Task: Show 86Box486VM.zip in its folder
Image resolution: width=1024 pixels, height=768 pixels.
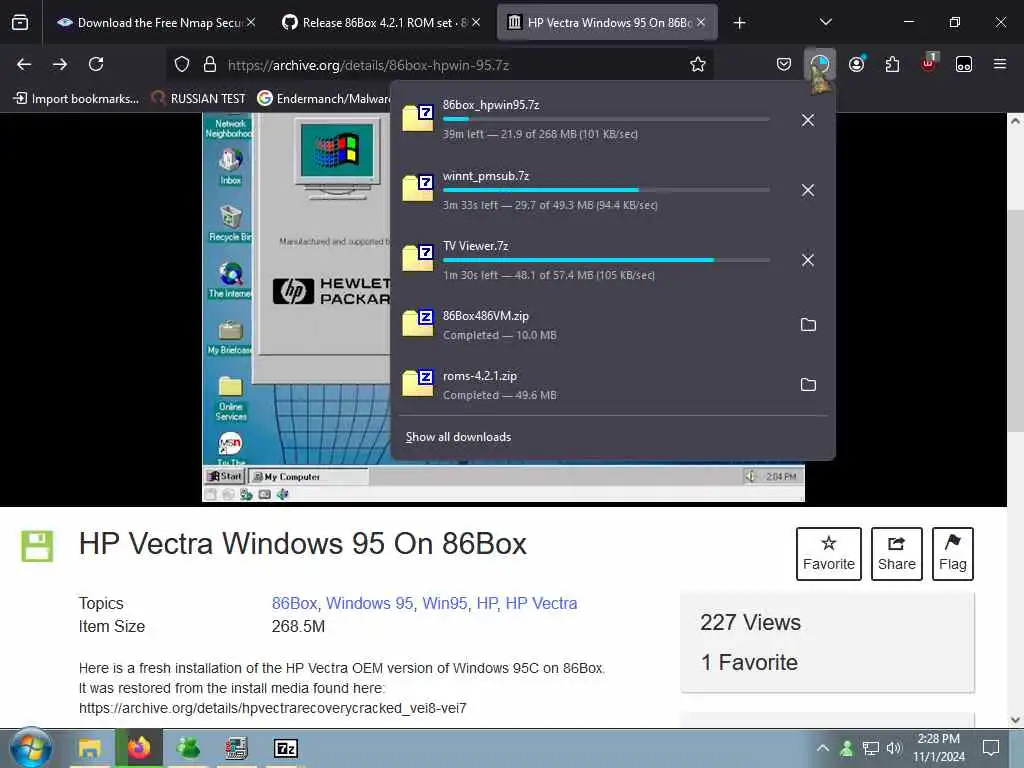Action: tap(808, 325)
